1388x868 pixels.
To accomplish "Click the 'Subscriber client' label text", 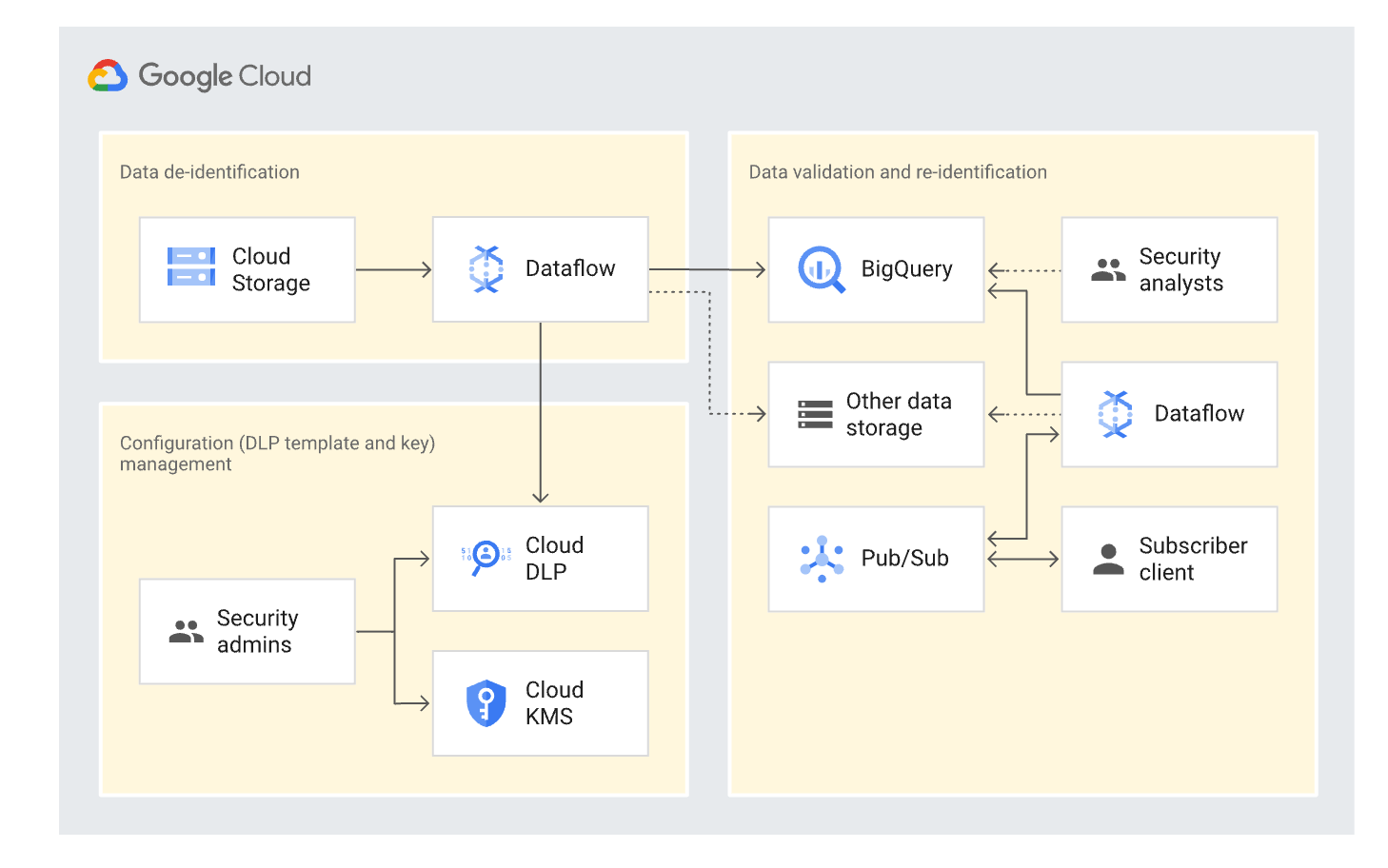I will click(x=1193, y=560).
